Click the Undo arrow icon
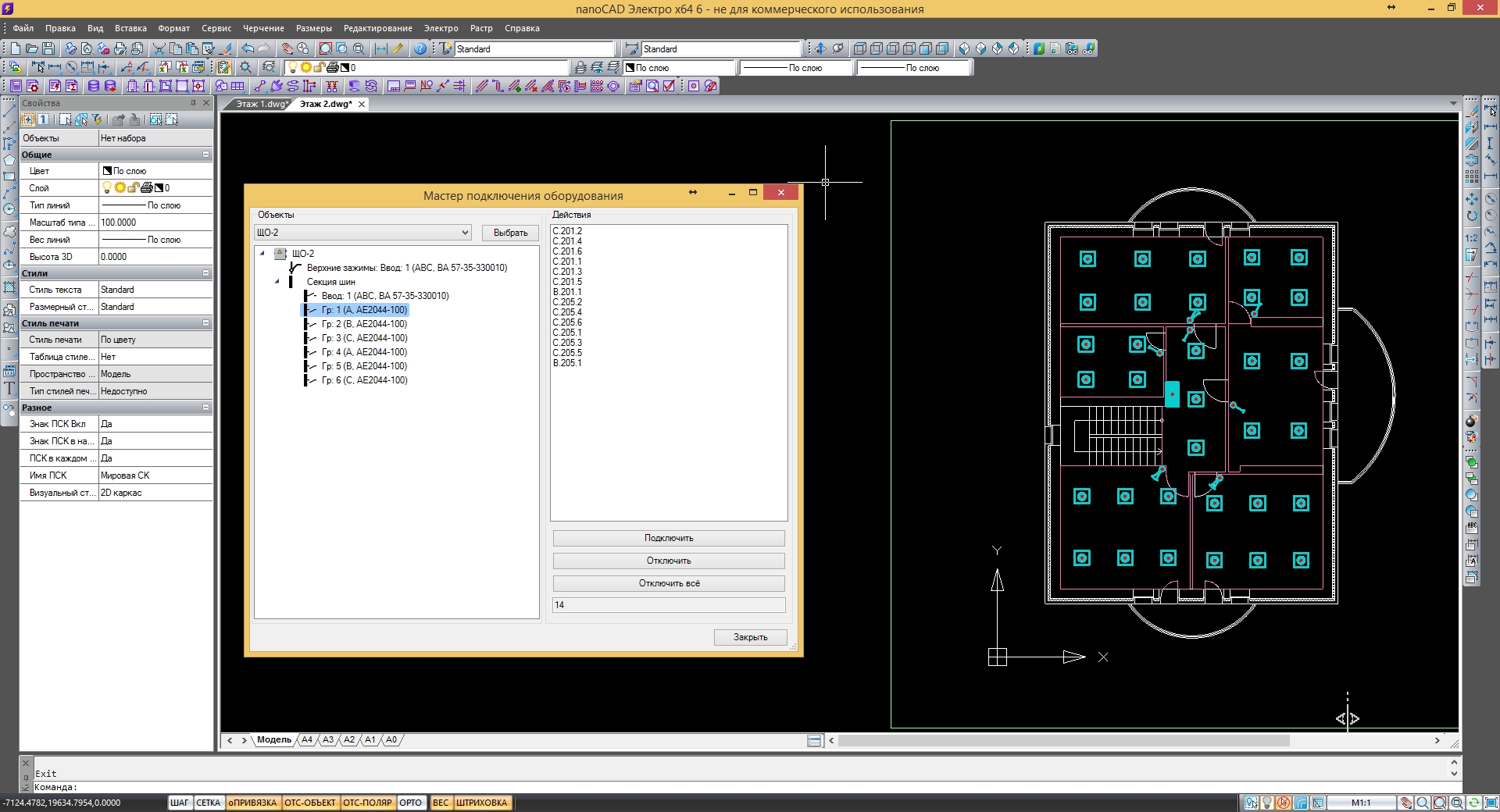 point(248,48)
